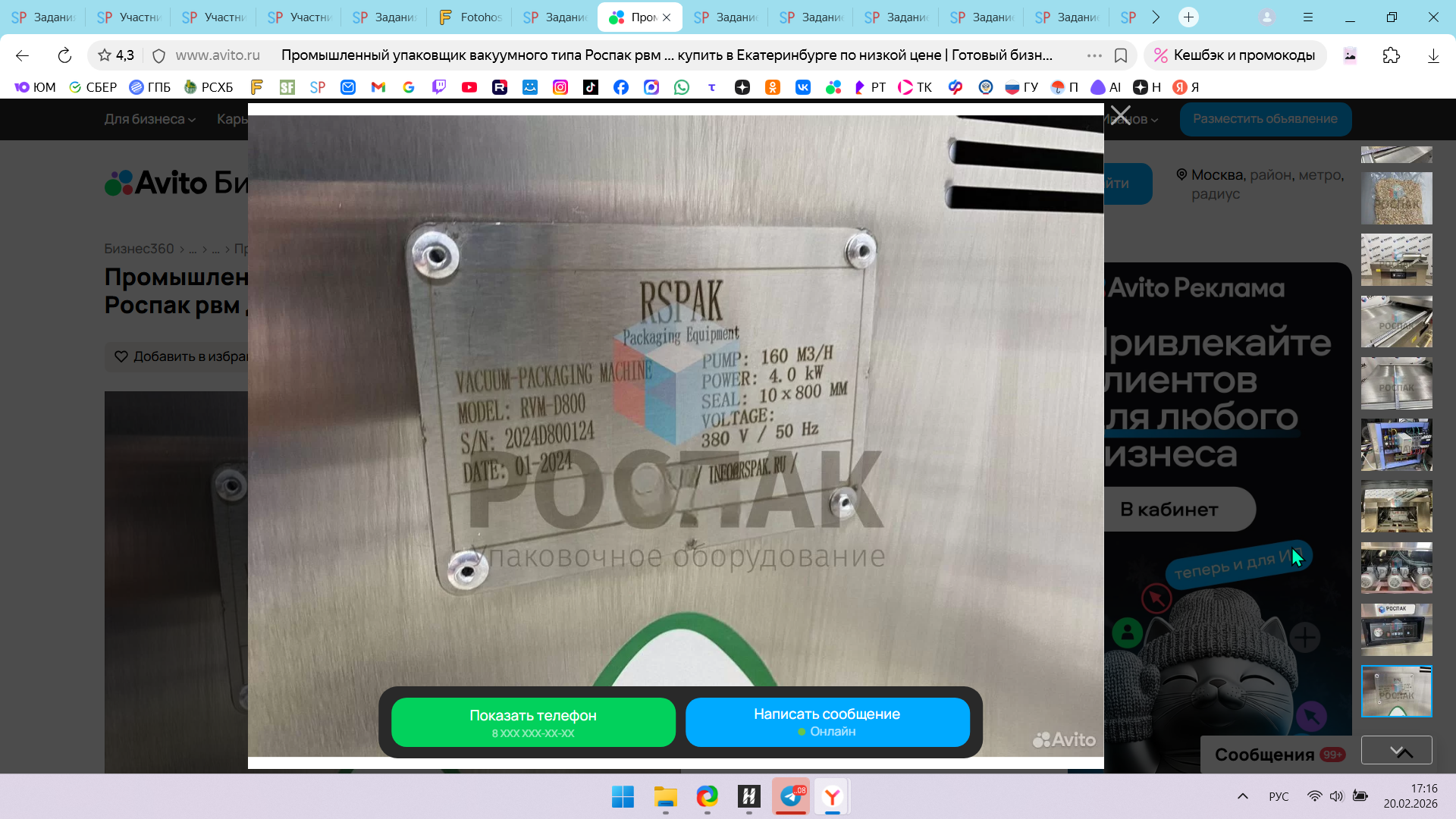1456x819 pixels.
Task: Open new browser tab plus button
Action: tap(1188, 17)
